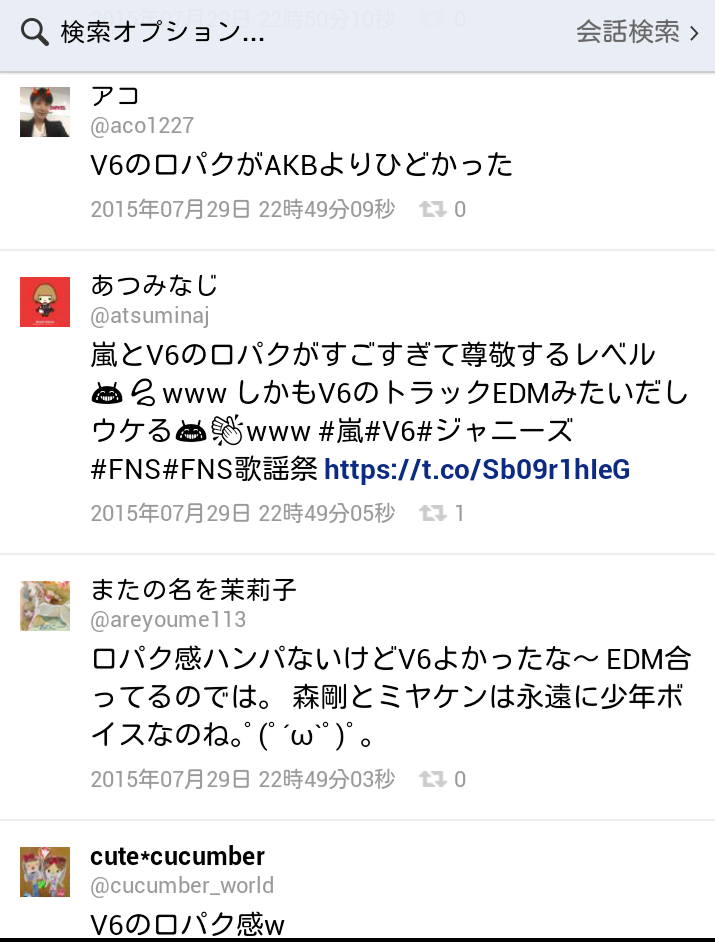Tap the retweet icon on @areyoume113's tweet
The height and width of the screenshot is (942, 715).
[433, 779]
